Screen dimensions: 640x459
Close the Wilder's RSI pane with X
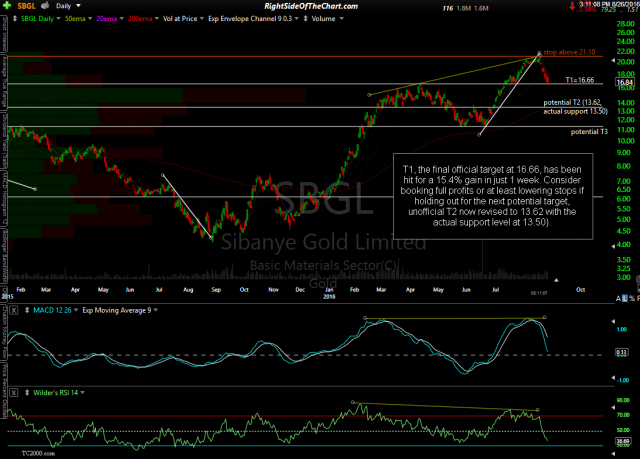coord(13,393)
